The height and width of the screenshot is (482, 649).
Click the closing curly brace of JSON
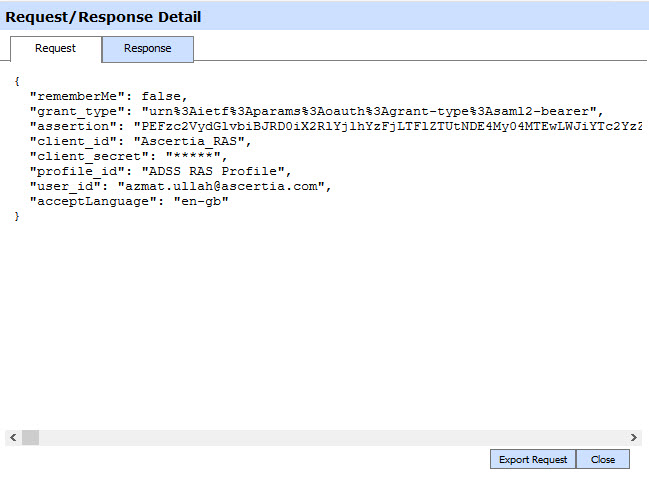click(x=17, y=216)
